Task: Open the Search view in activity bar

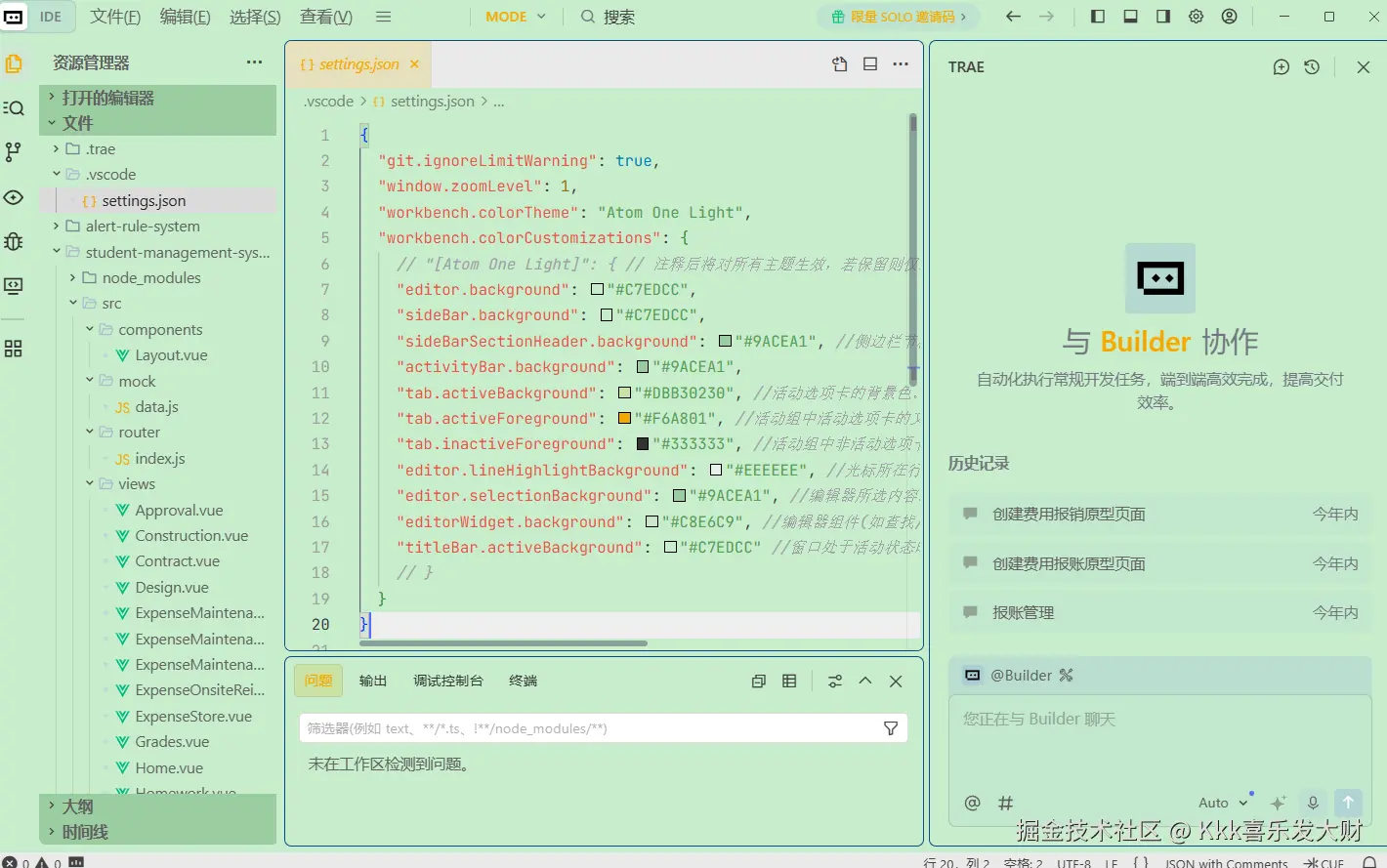Action: pos(14,108)
